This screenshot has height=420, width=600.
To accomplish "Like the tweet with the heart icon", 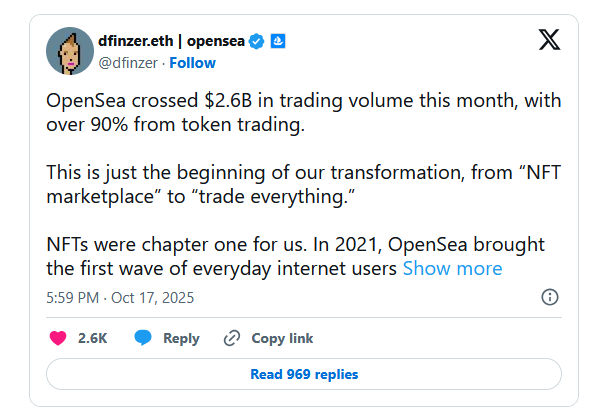I will click(57, 338).
